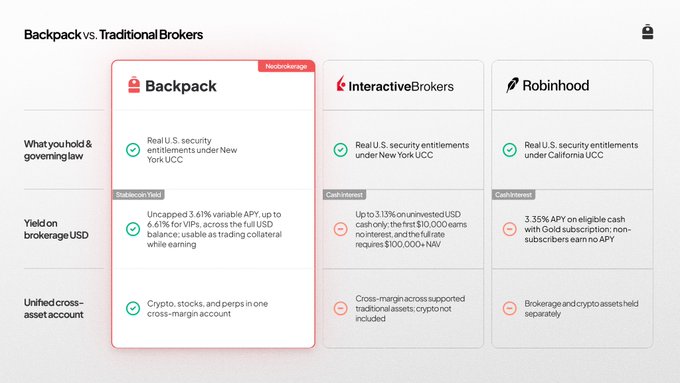
Task: Click the Stablecoin Yield grey tag
Action: (x=138, y=195)
